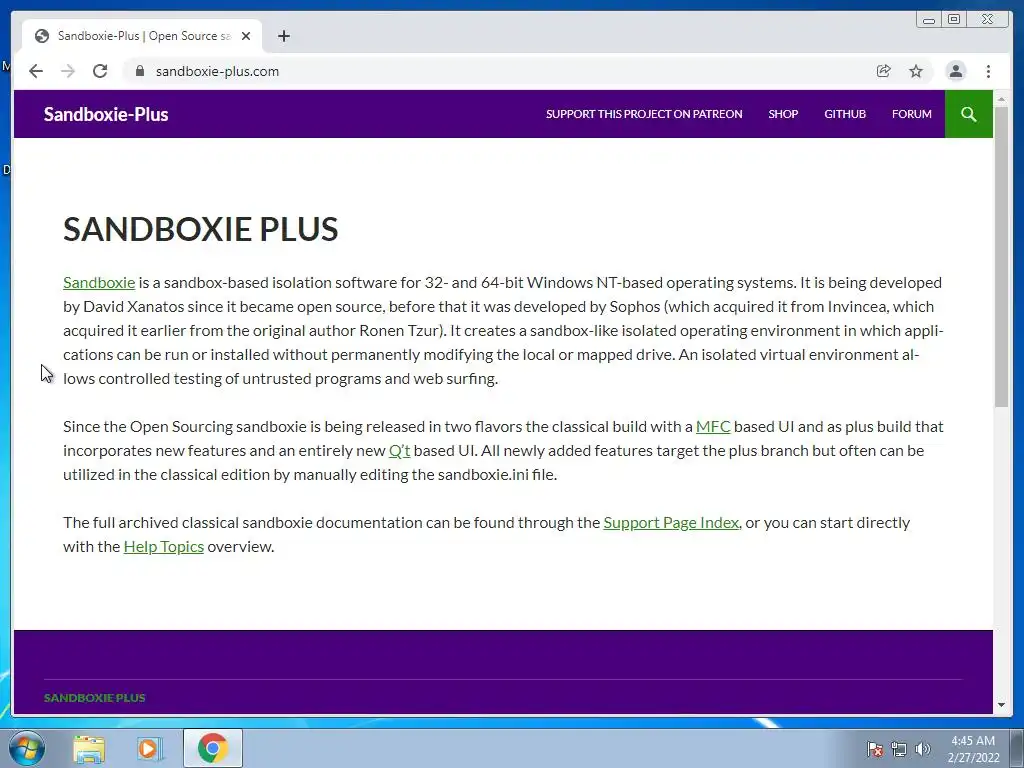Click the browser forward arrow
Image resolution: width=1024 pixels, height=768 pixels.
(x=68, y=71)
